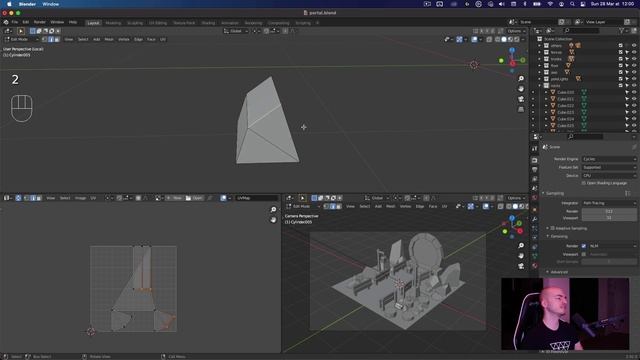Open Global transform orientation dropdown in top viewport
This screenshot has height=360, width=640.
coord(236,31)
